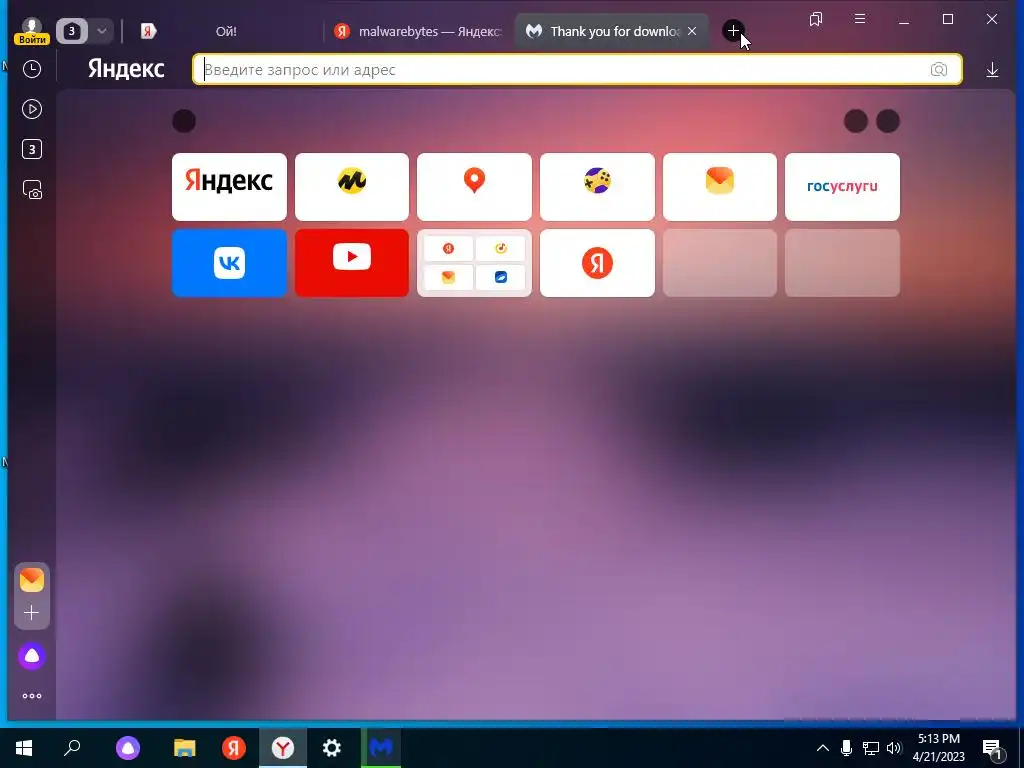
Task: Open the bookmarks panel icon
Action: click(816, 19)
